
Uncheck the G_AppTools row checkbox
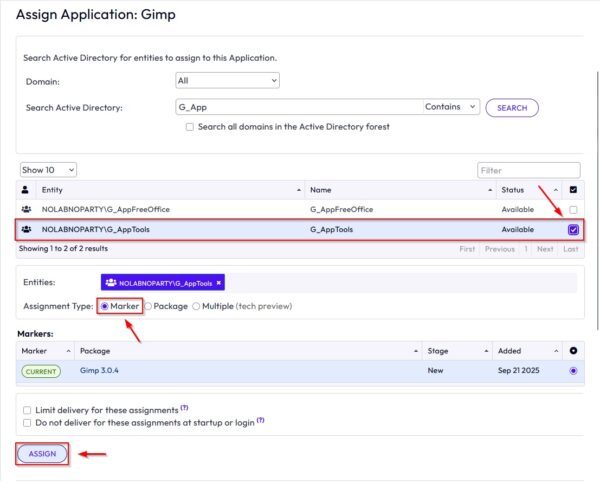coord(573,230)
